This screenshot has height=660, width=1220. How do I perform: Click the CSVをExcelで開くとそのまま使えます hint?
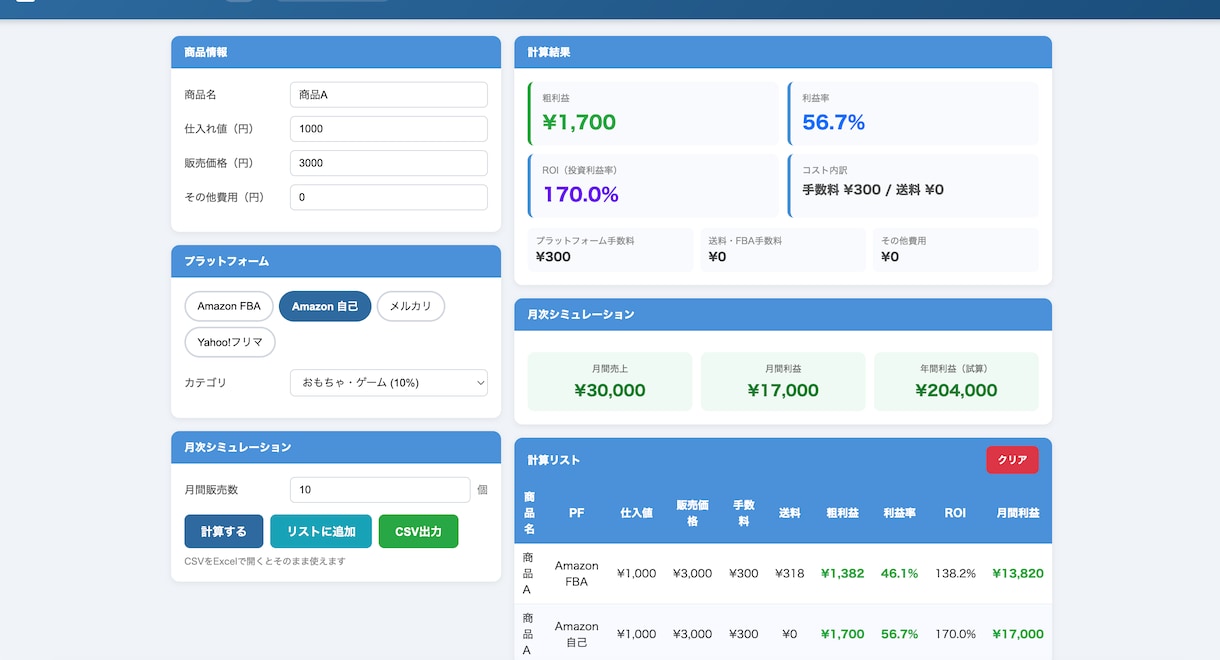point(265,561)
